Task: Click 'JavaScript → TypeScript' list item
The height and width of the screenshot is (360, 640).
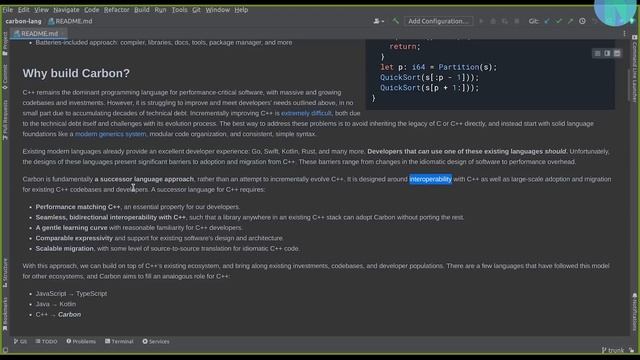Action: [71, 293]
